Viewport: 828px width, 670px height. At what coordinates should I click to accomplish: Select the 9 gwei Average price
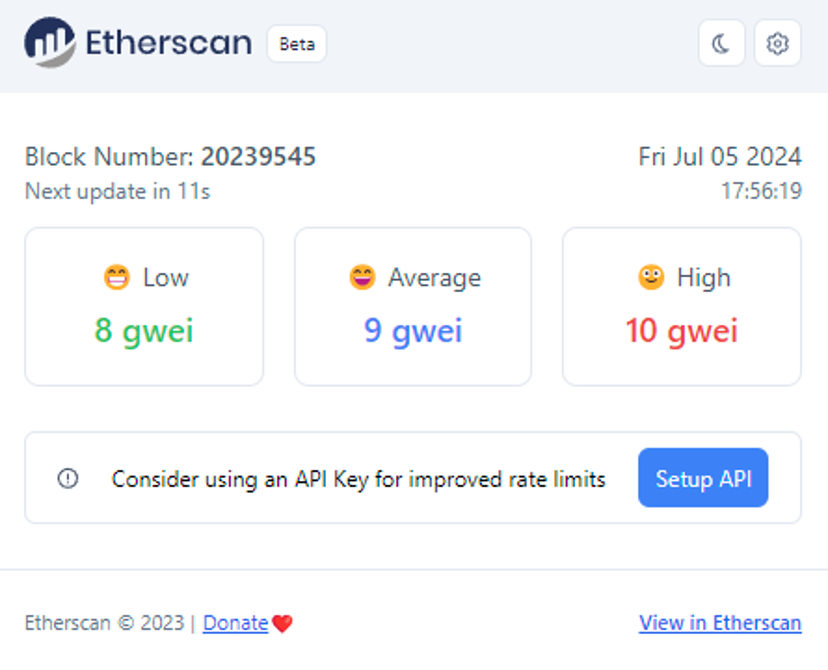[413, 330]
